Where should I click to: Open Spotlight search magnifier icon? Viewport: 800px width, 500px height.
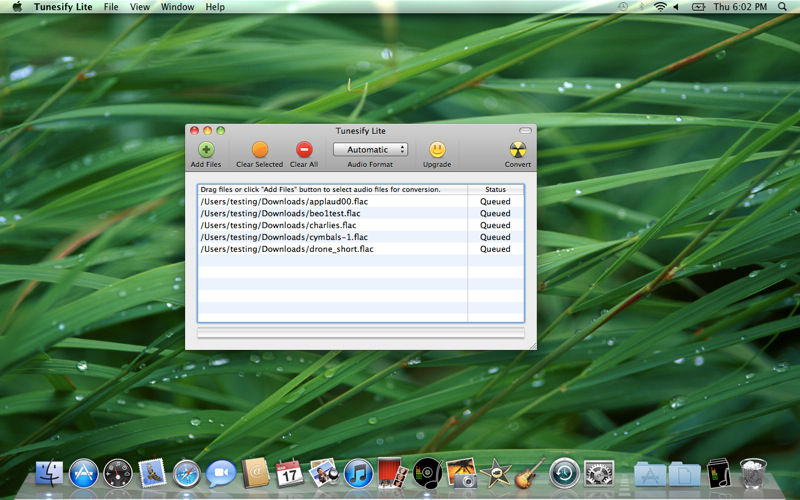[x=782, y=7]
